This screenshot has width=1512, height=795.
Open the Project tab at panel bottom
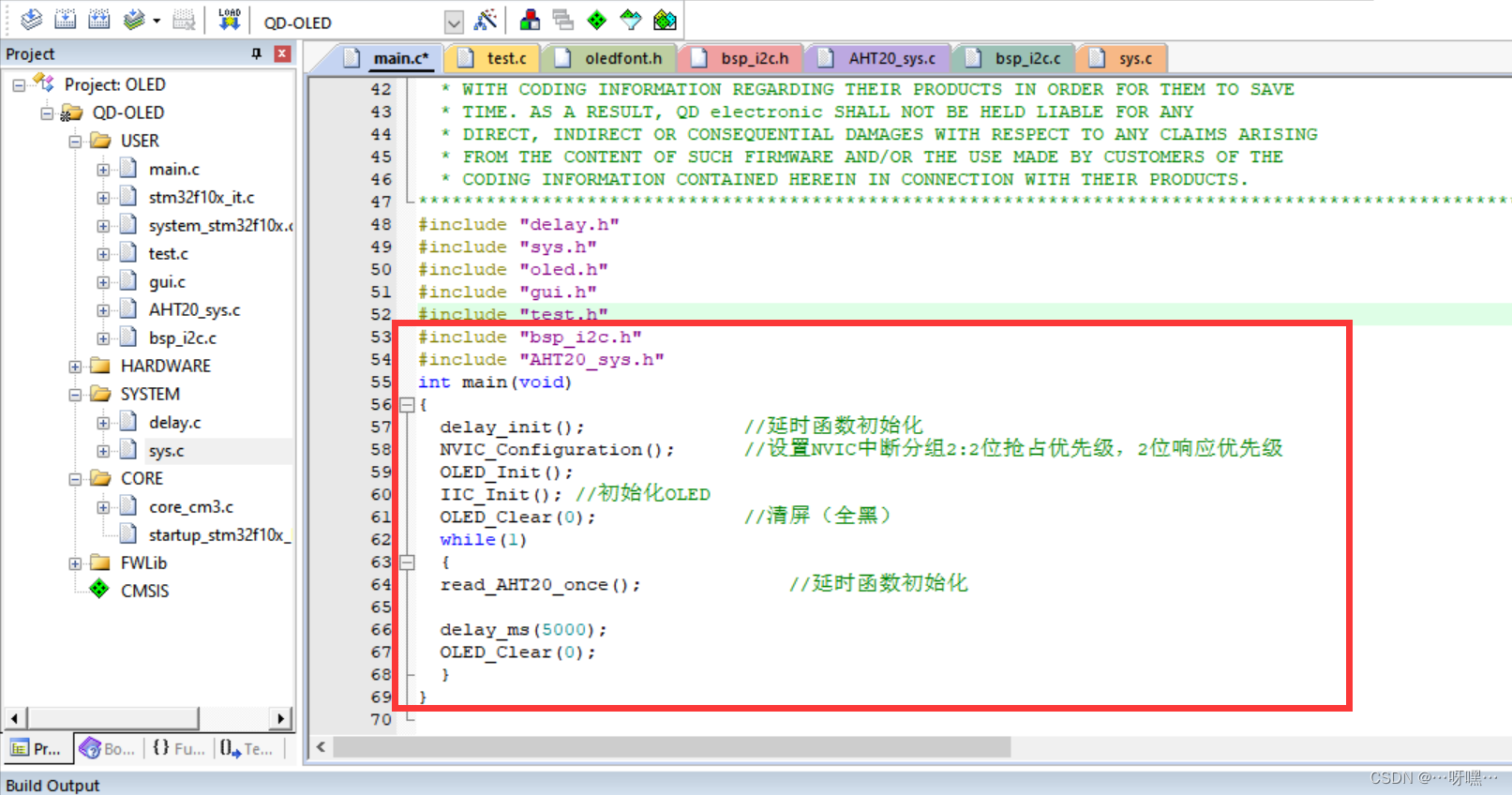click(37, 748)
